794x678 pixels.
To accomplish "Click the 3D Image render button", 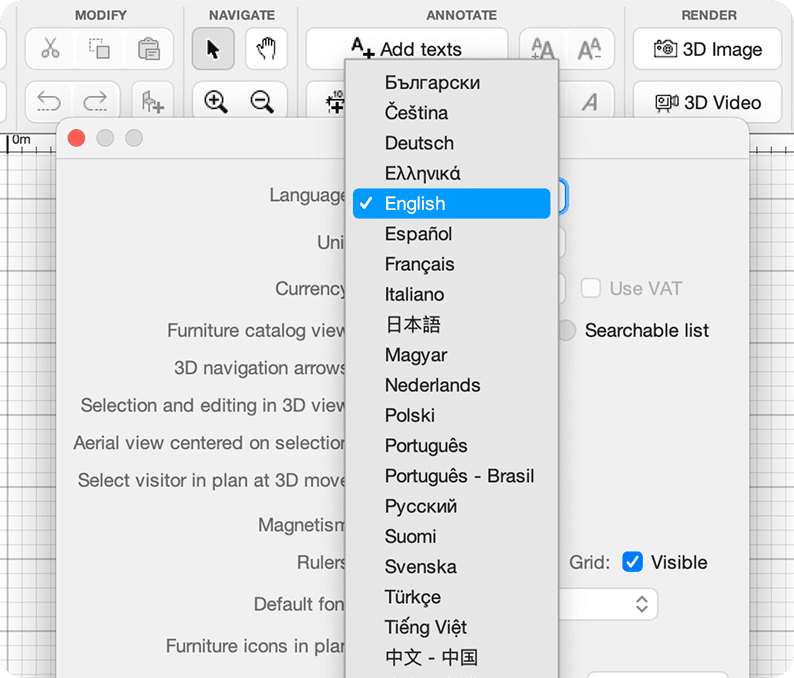I will [707, 49].
